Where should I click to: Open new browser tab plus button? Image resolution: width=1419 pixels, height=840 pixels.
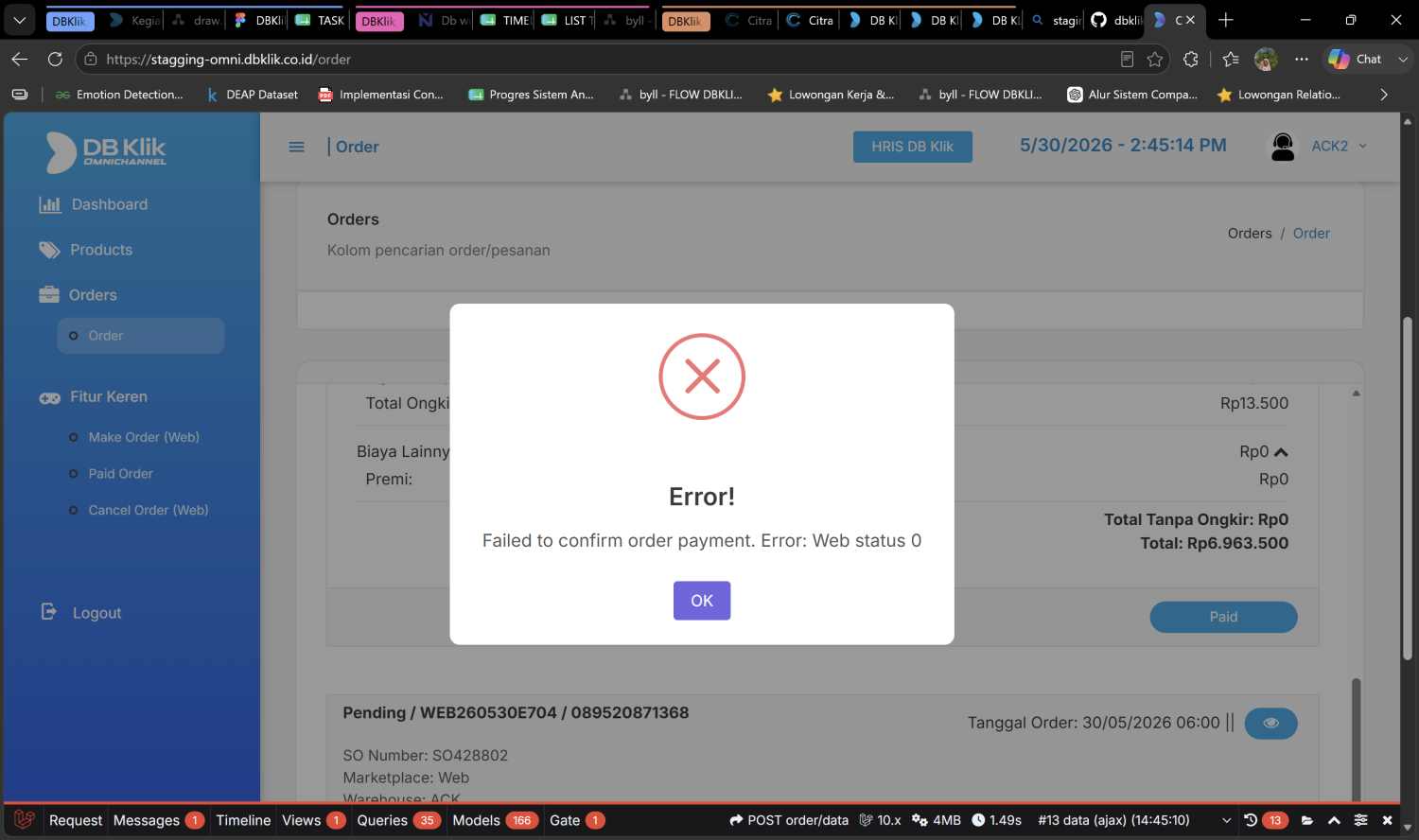click(x=1226, y=20)
